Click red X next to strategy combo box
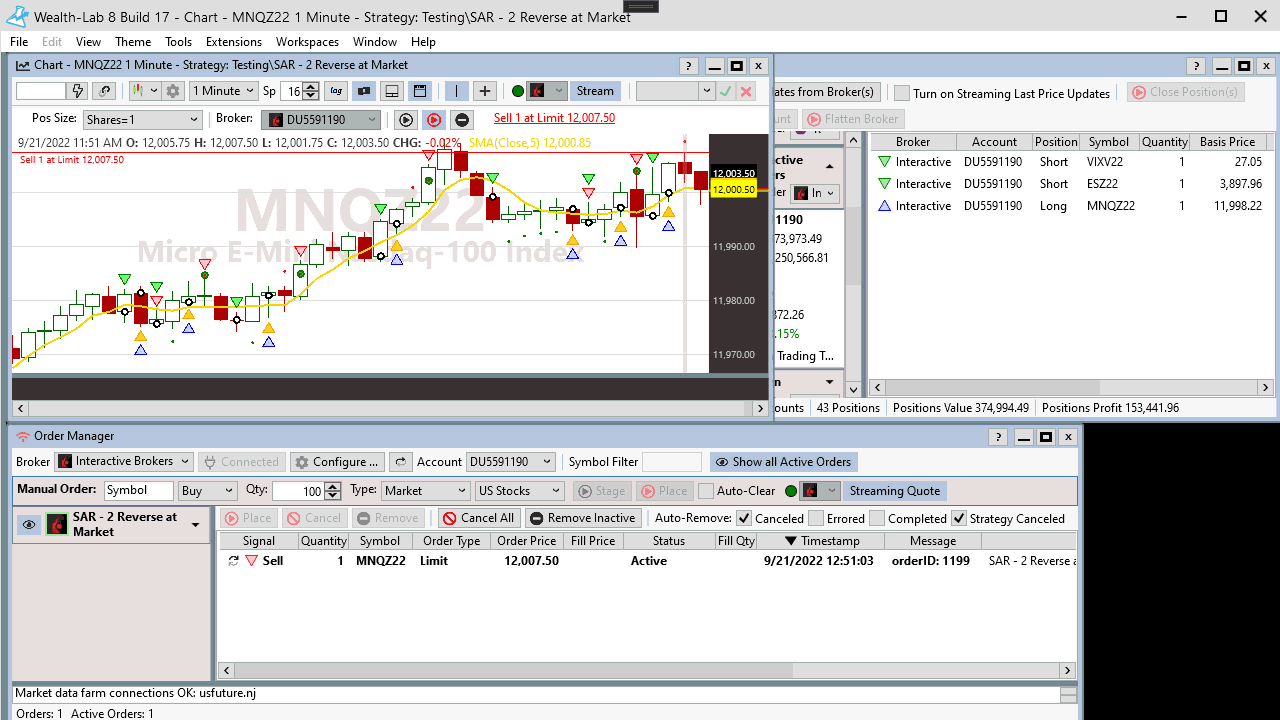This screenshot has height=720, width=1280. tap(746, 91)
